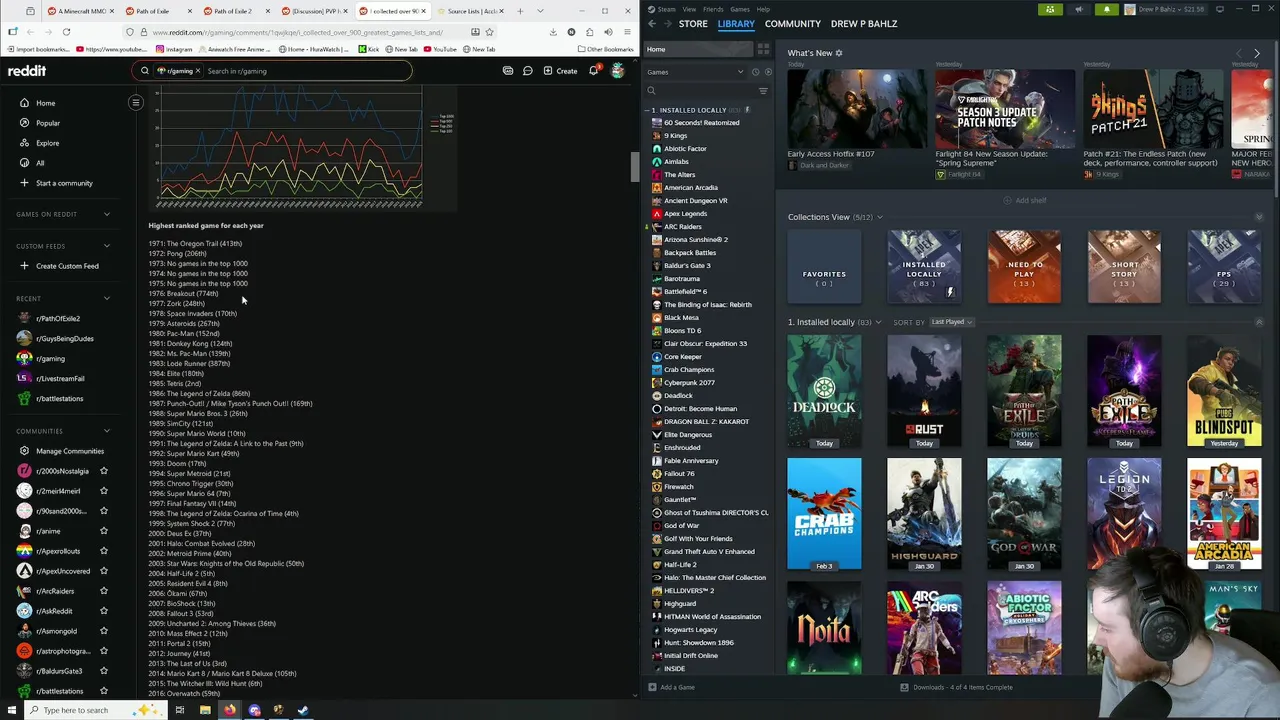Viewport: 1280px width, 720px height.
Task: Open Steam Big Picture mode icon
Action: point(1220,9)
